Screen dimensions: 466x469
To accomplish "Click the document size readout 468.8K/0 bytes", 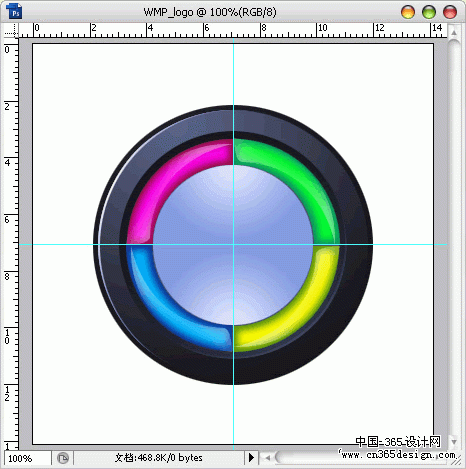I will coord(159,458).
